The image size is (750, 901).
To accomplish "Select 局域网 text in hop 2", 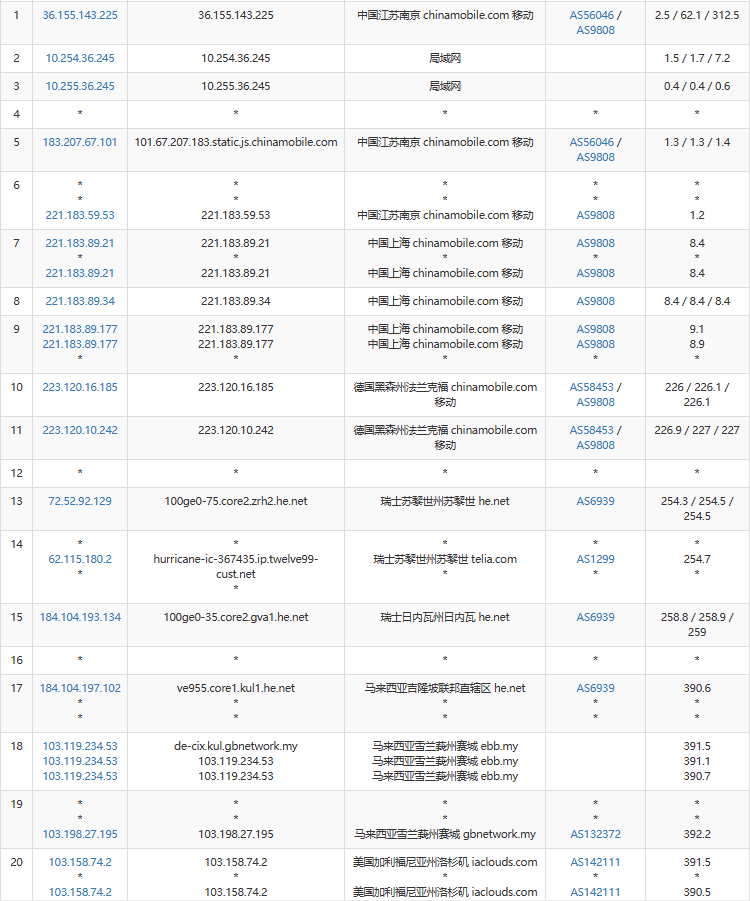I will tap(445, 58).
